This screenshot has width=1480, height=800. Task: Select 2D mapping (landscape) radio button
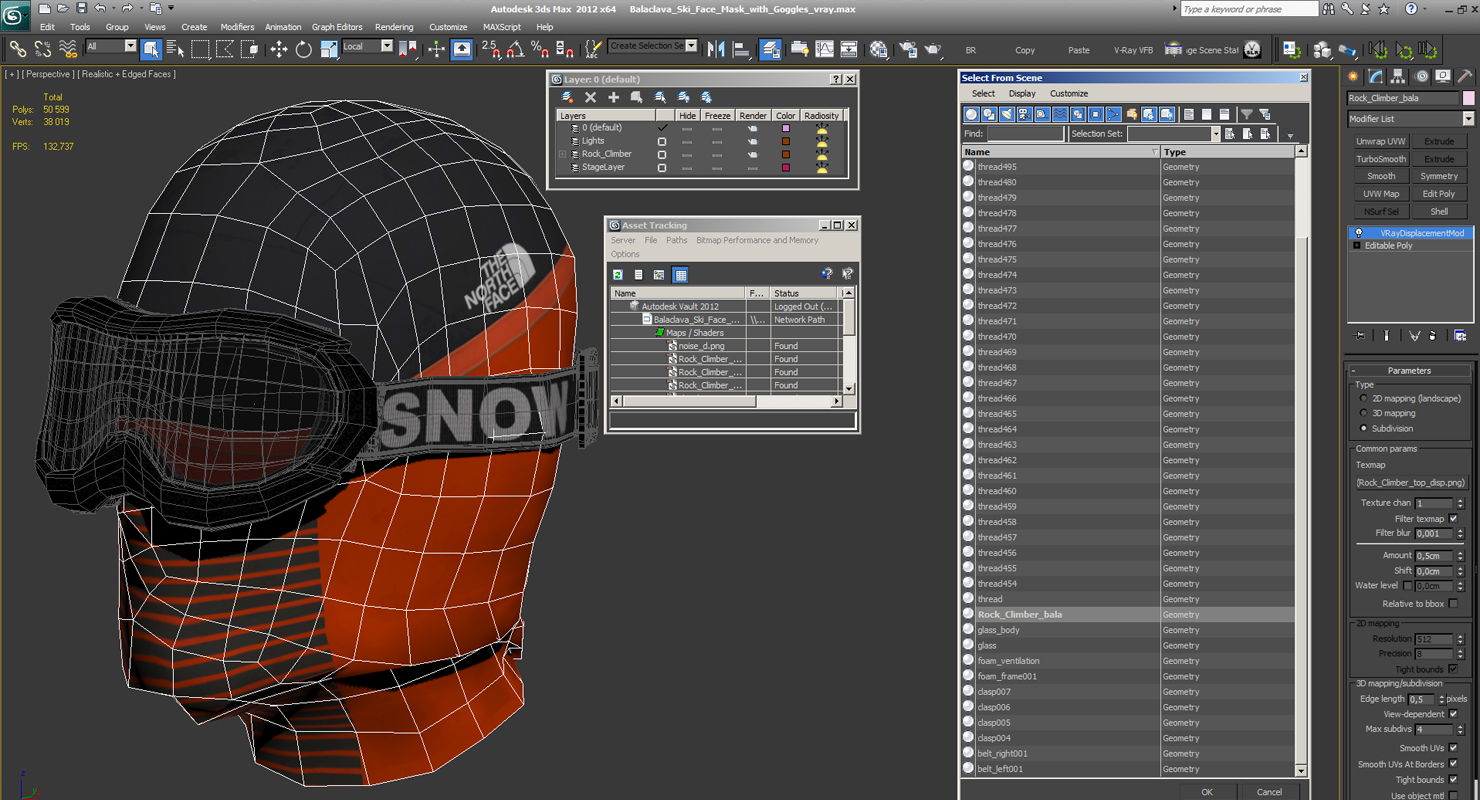pyautogui.click(x=1363, y=398)
